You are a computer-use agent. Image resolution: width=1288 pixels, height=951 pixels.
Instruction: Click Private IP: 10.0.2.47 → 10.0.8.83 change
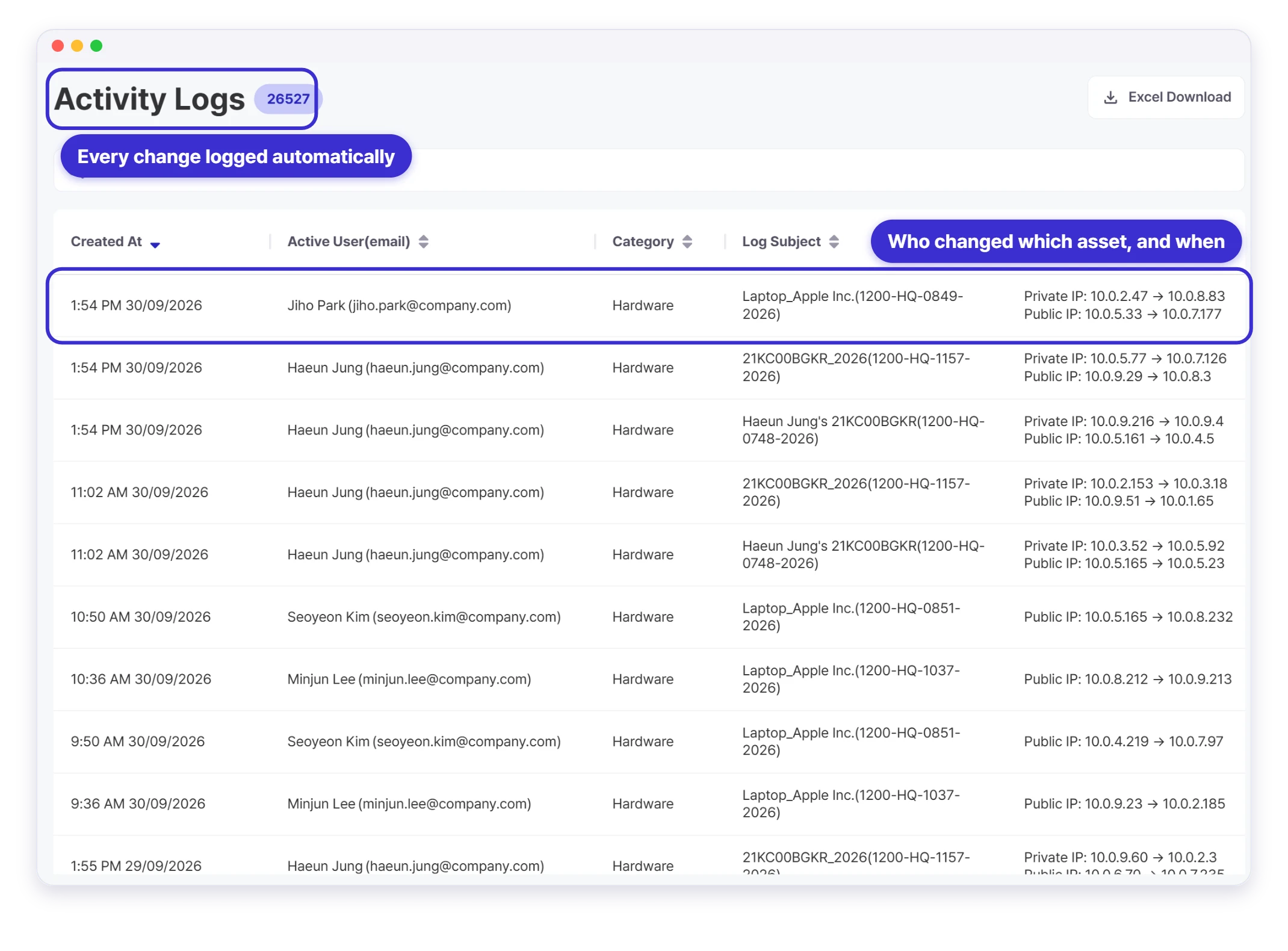pyautogui.click(x=1124, y=296)
